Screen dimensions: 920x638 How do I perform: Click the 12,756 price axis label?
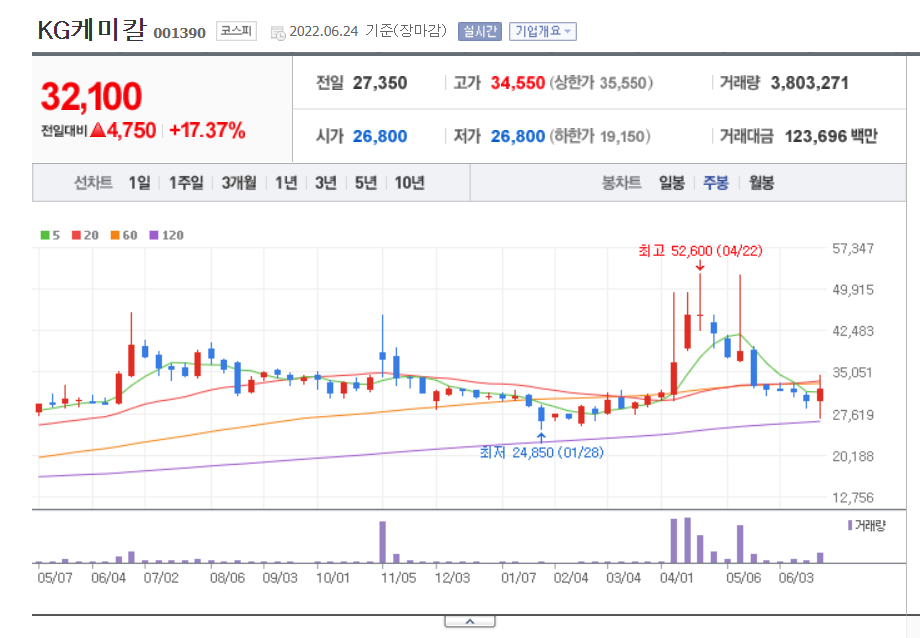(853, 498)
